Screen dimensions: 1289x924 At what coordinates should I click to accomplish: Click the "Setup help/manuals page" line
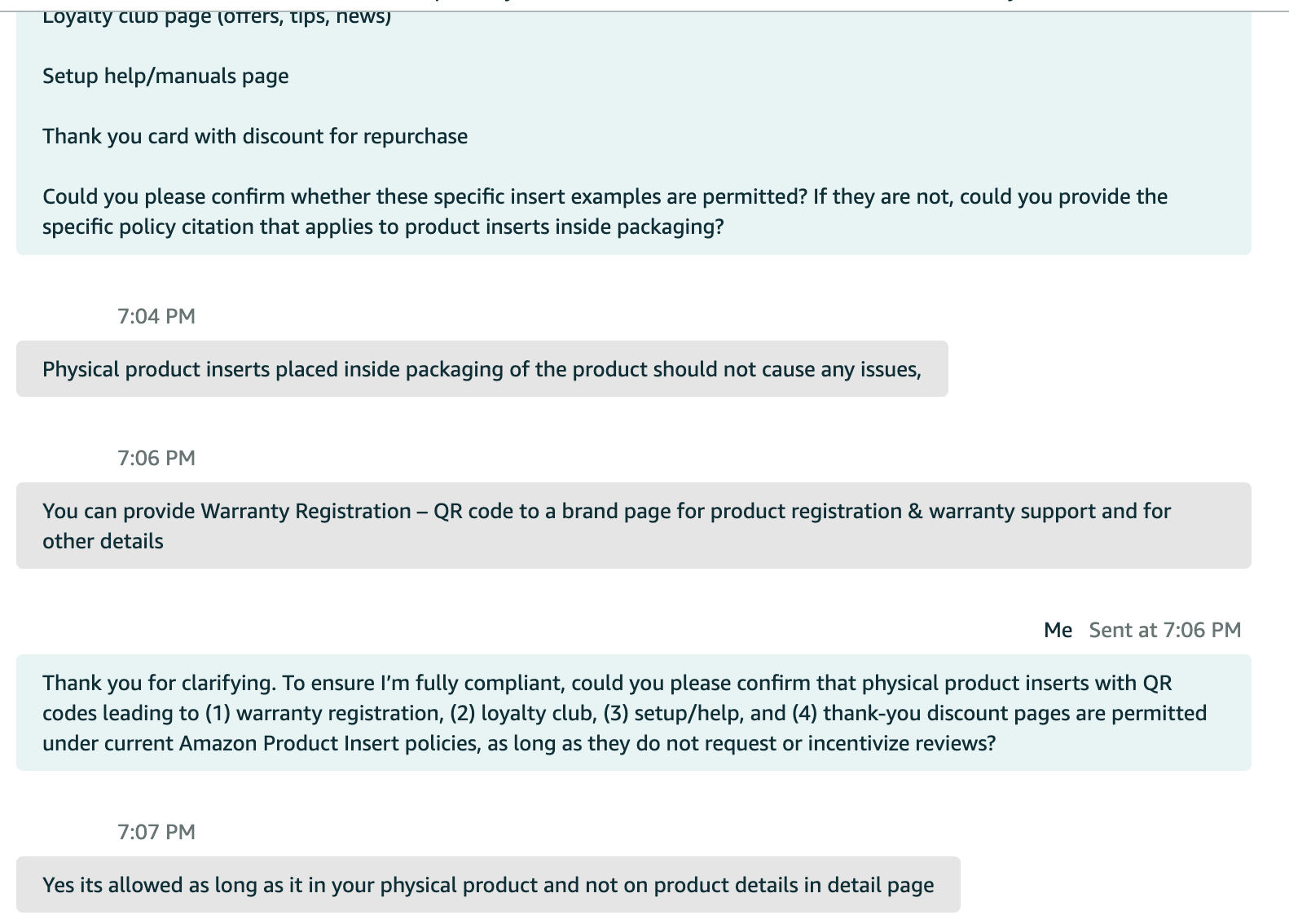coord(165,77)
